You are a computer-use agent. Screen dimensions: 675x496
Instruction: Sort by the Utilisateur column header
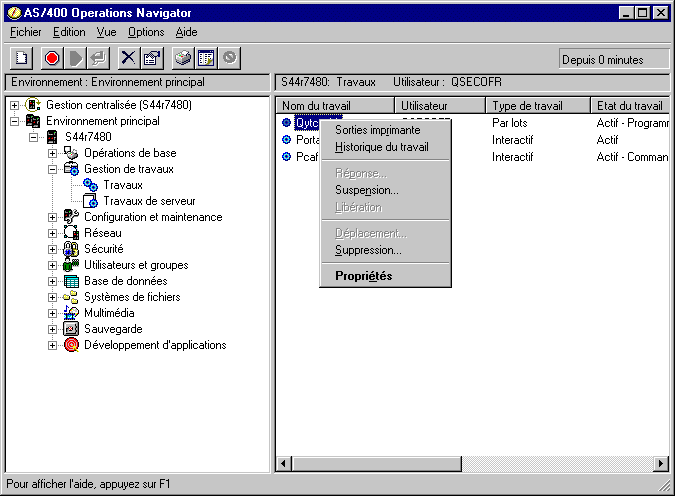click(x=440, y=105)
